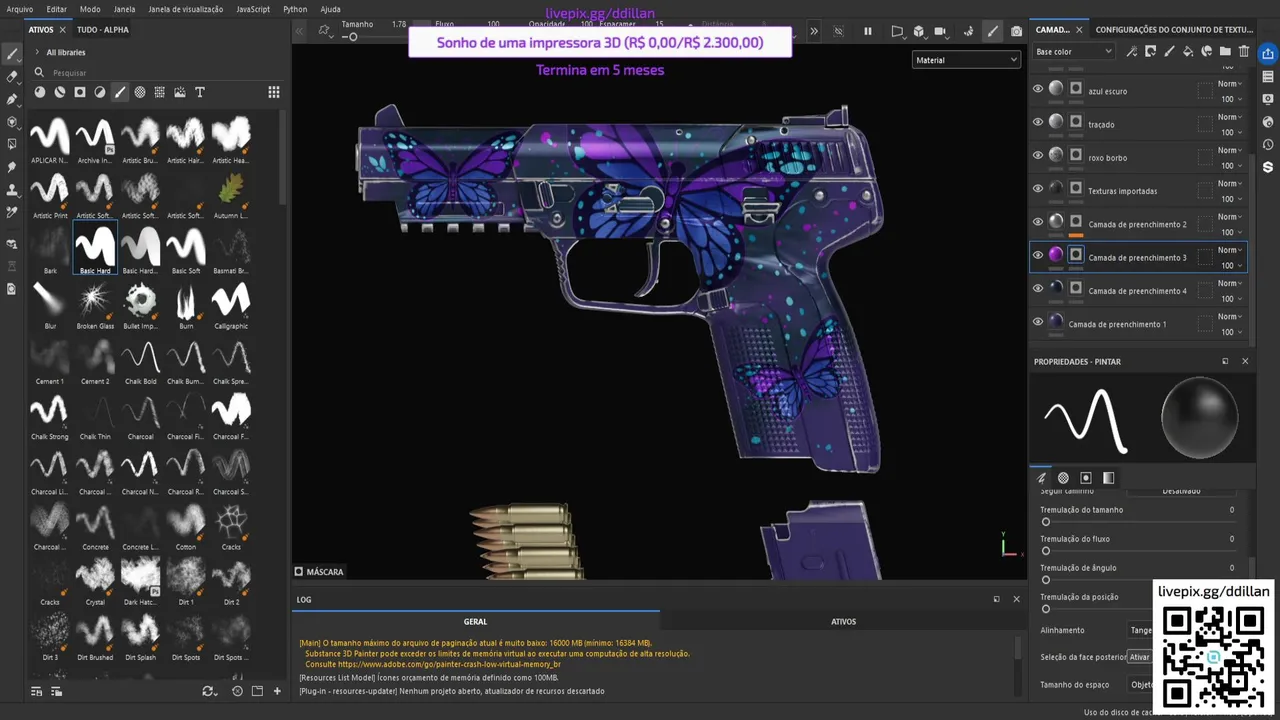
Task: Filter assets by fonts T icon
Action: [x=200, y=92]
